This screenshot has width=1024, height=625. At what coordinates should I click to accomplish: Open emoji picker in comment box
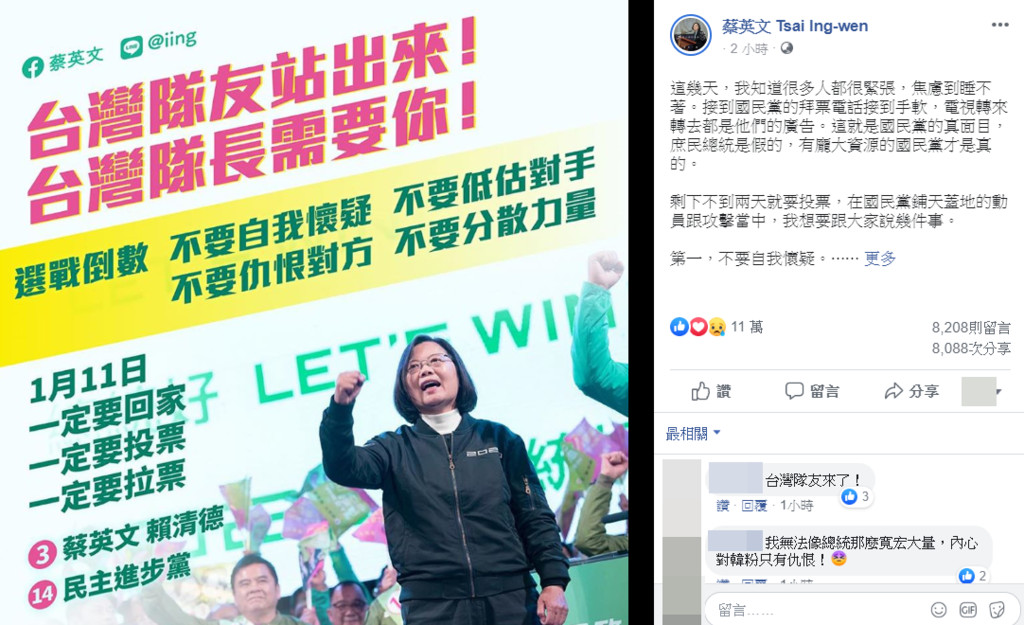[x=938, y=610]
